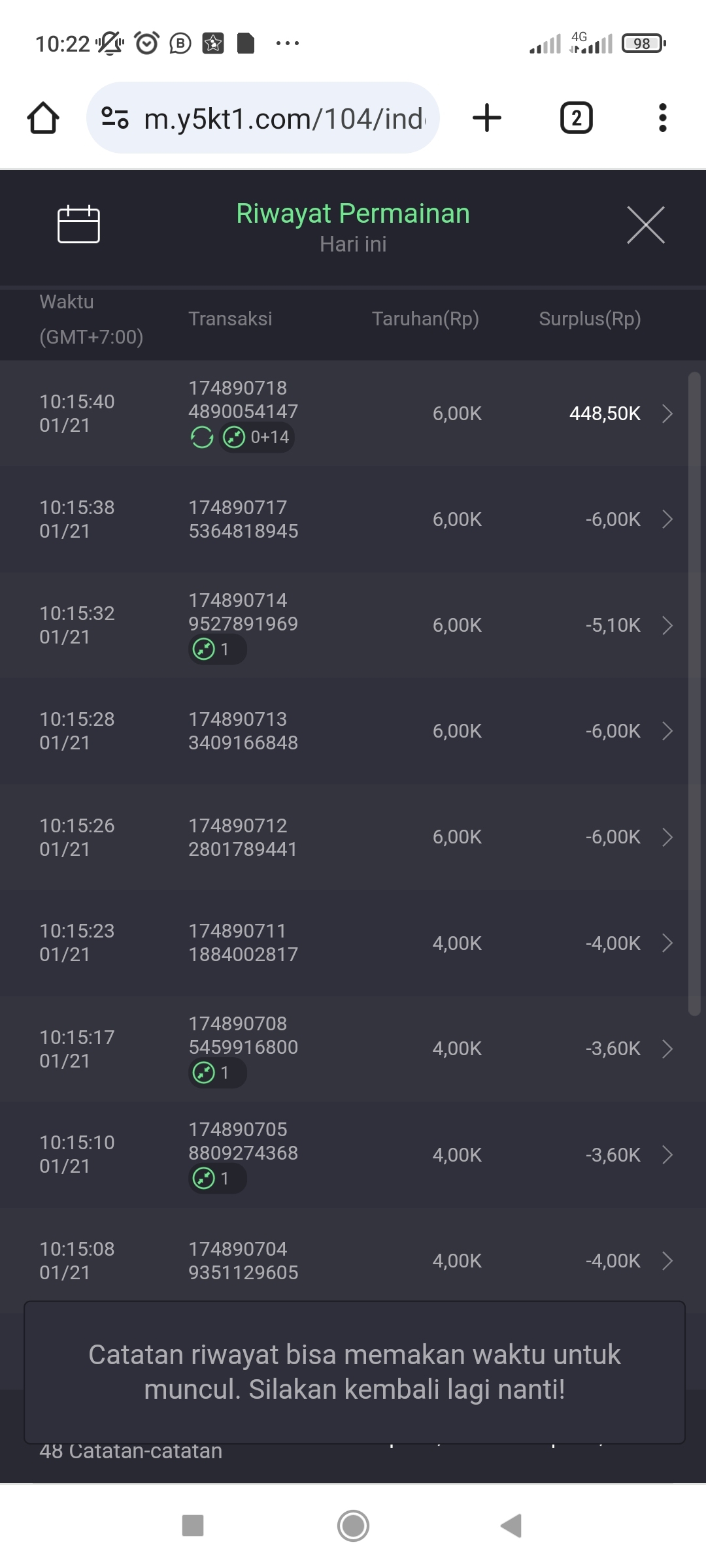Select transaction 174890712 2801789441
706x1568 pixels.
[x=243, y=837]
